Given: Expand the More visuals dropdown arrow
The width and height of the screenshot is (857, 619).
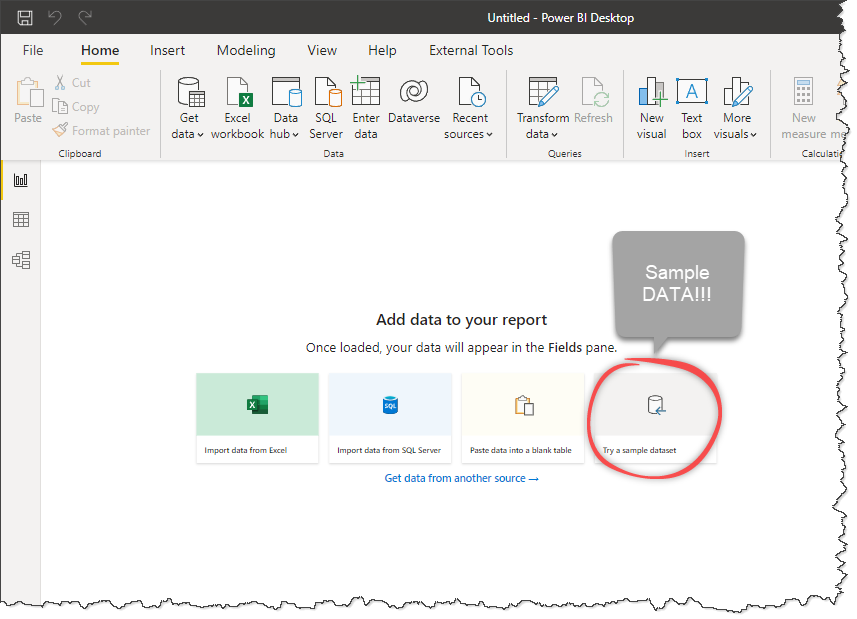Looking at the screenshot, I should click(753, 135).
